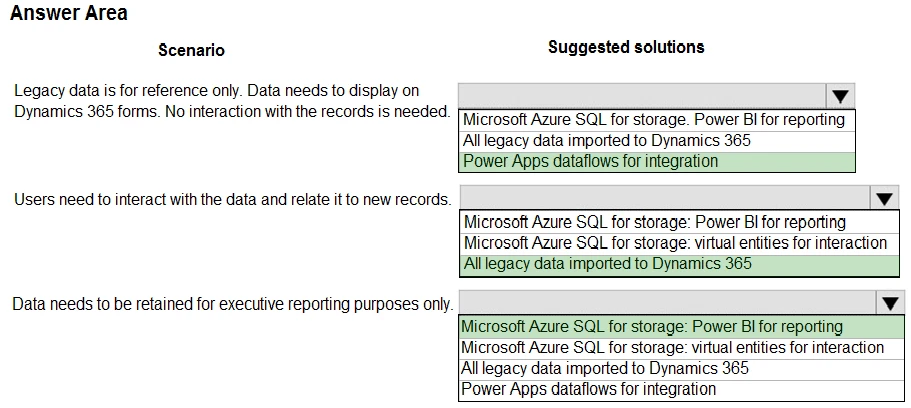This screenshot has height=408, width=911.
Task: Click the Scenario column heading
Action: point(191,50)
